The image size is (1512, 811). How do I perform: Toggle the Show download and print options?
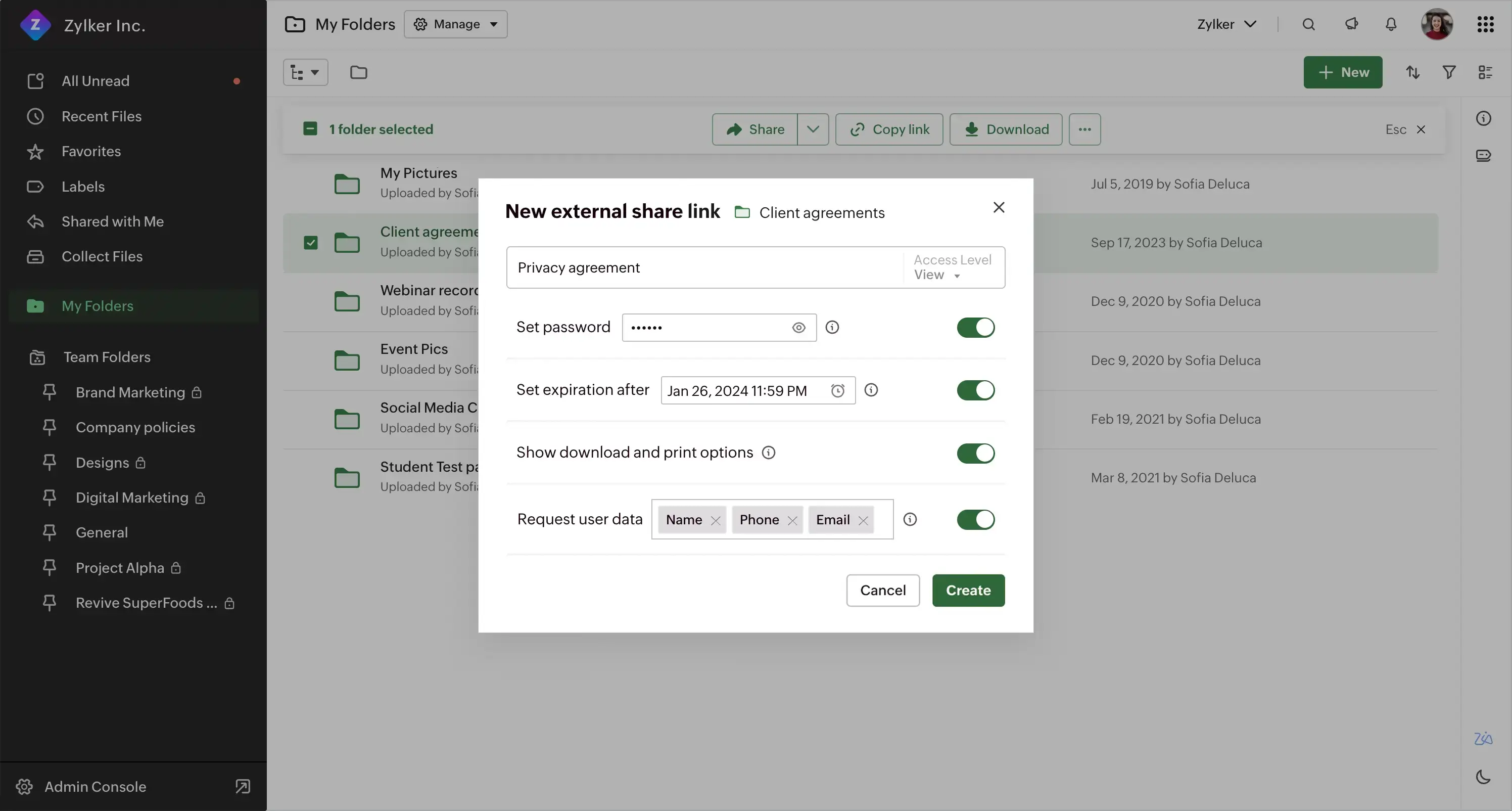975,453
